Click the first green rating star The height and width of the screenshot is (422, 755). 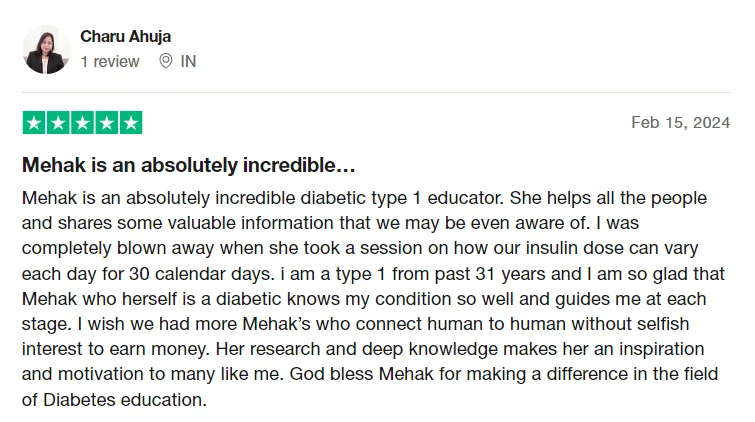pos(34,123)
